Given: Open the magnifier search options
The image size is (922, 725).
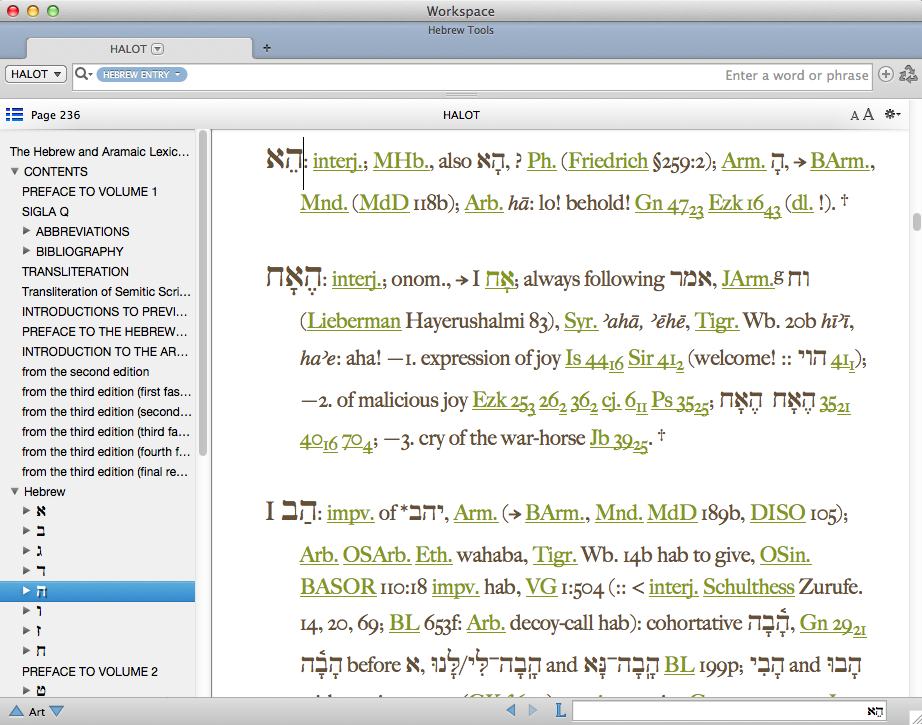Looking at the screenshot, I should (x=83, y=74).
